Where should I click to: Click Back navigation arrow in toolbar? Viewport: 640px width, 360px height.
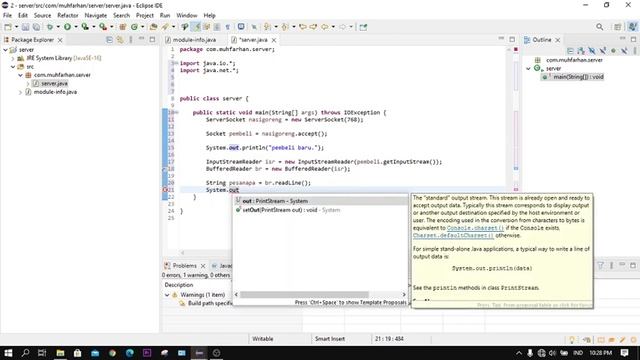pyautogui.click(x=324, y=27)
